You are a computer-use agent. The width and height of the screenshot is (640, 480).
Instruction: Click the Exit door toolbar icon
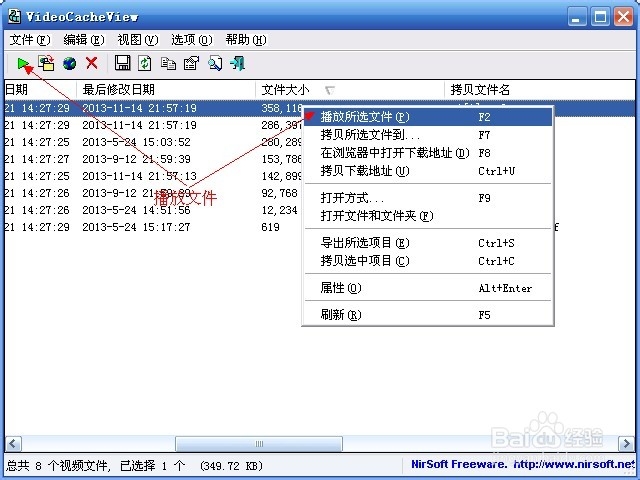(x=238, y=63)
